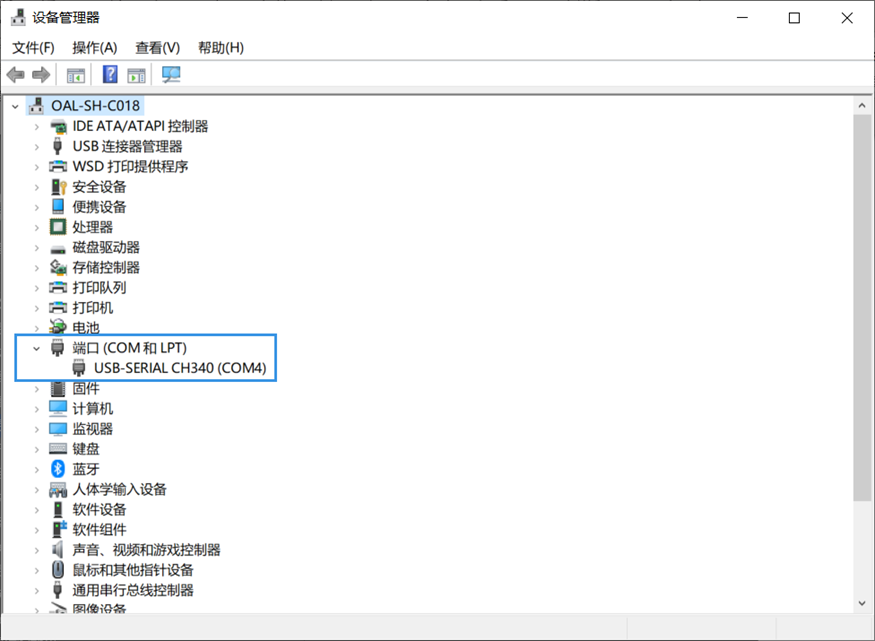Click the show/hide console tree icon
This screenshot has width=875, height=641.
76,75
